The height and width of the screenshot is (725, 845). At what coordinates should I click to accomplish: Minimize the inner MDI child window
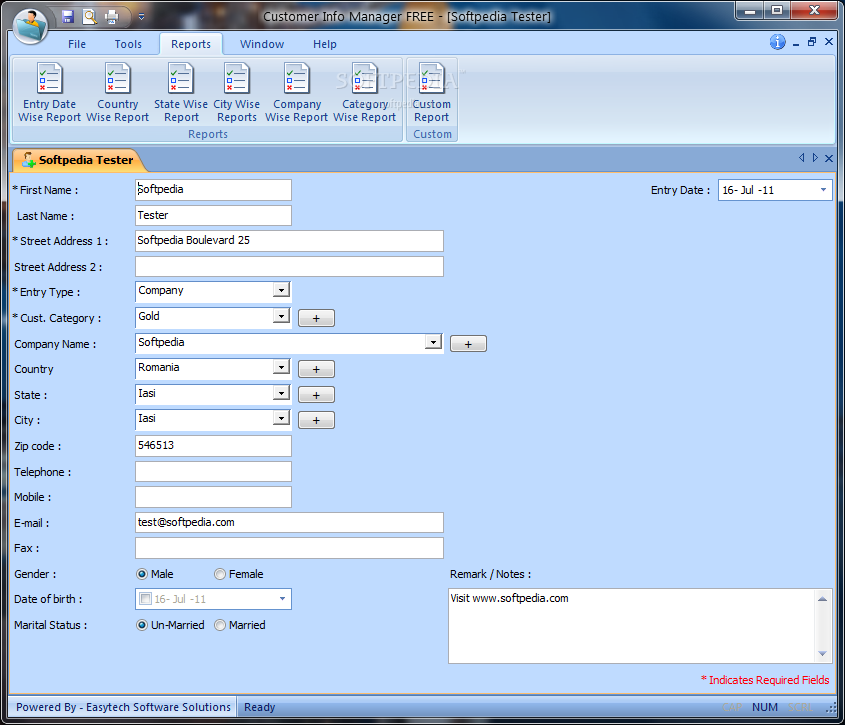click(796, 44)
